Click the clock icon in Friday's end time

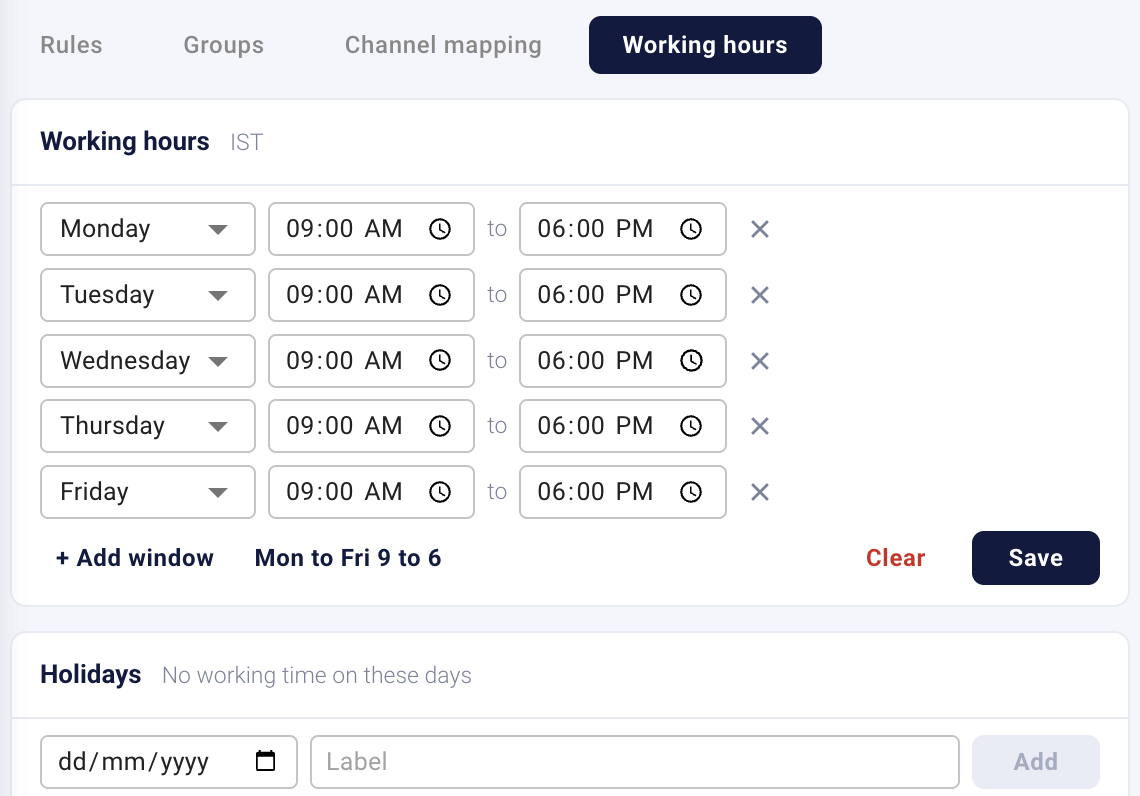(691, 492)
